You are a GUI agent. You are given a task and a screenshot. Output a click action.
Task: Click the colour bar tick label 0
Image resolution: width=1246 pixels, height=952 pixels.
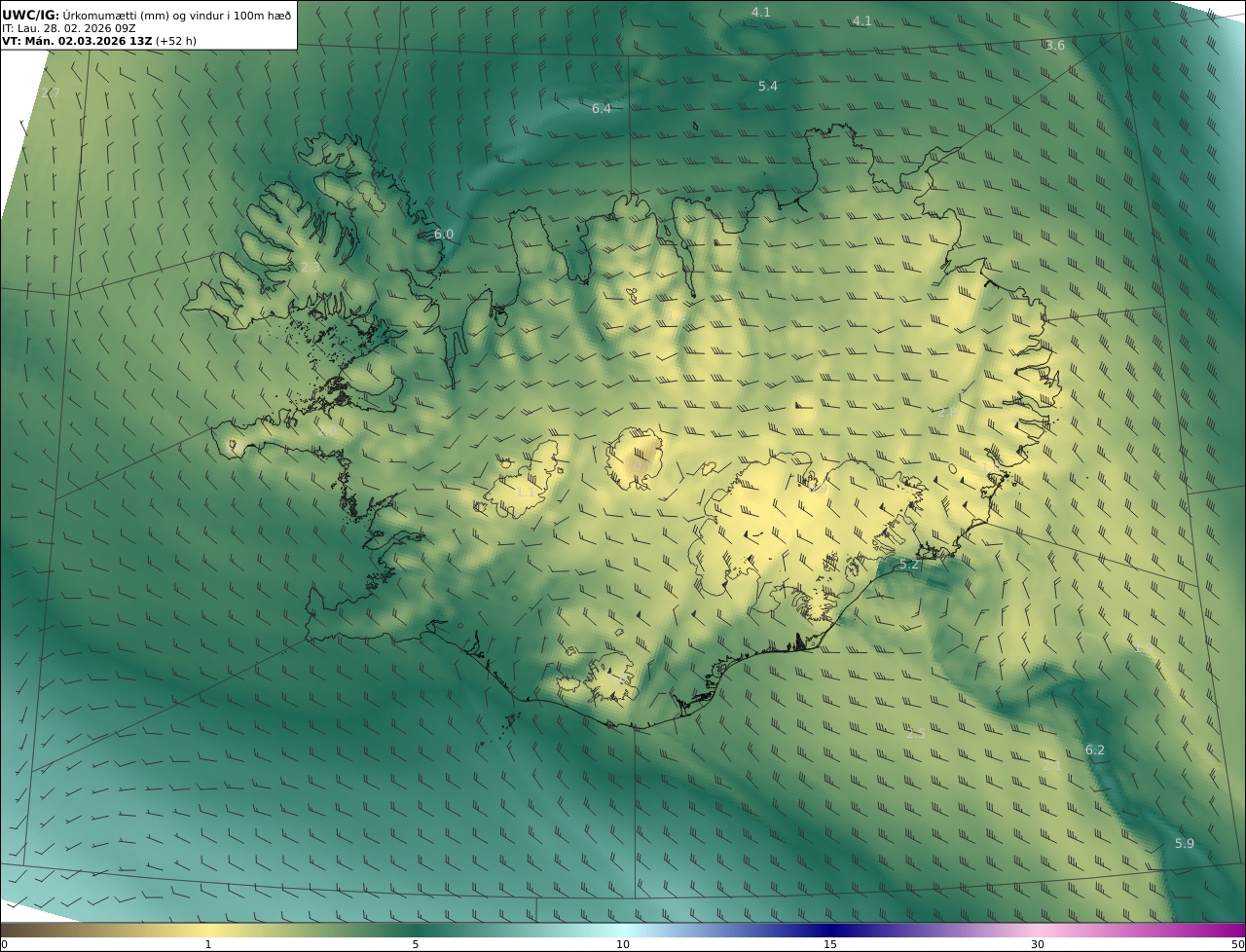pos(4,944)
